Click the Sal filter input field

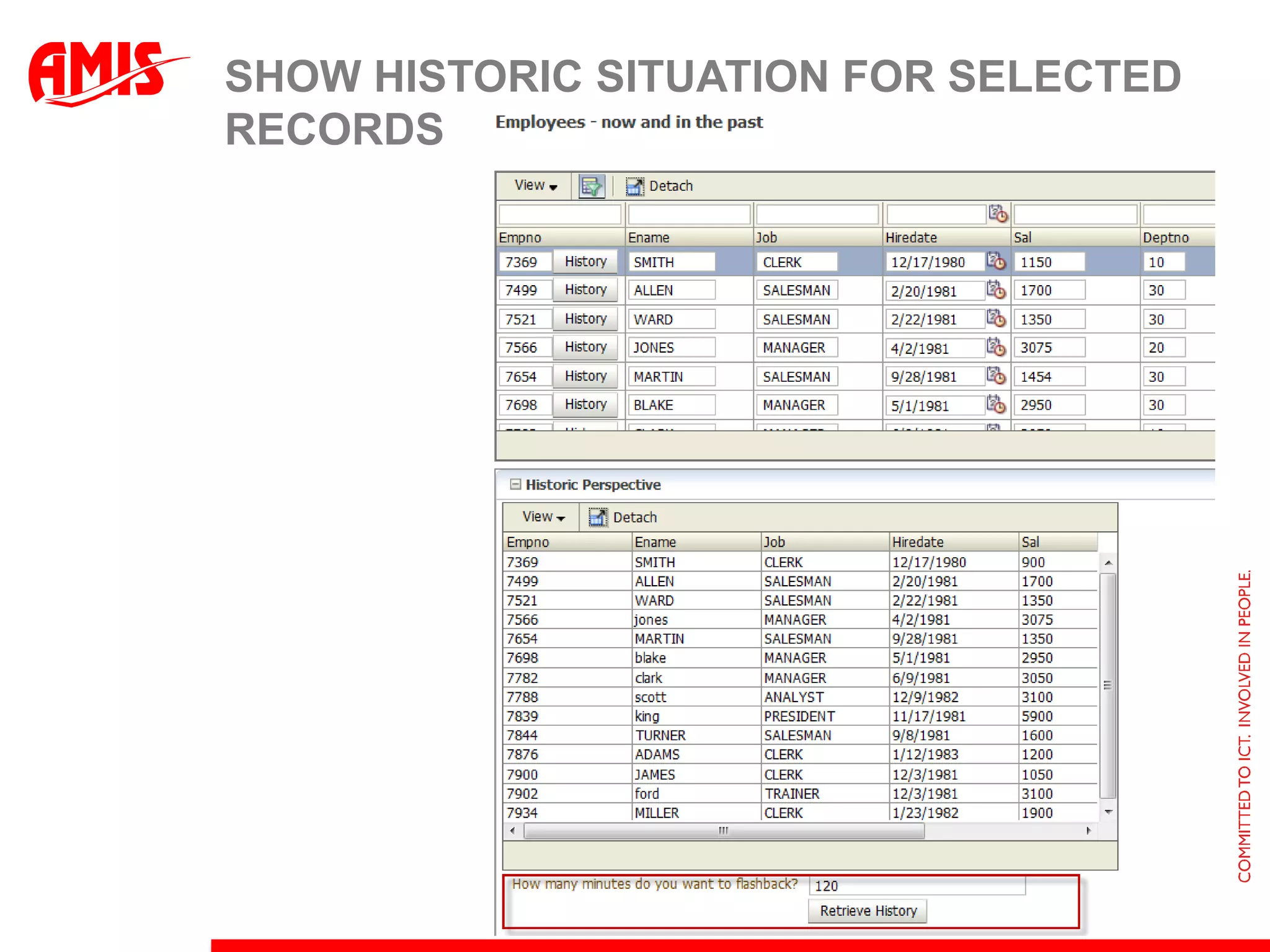(1075, 214)
